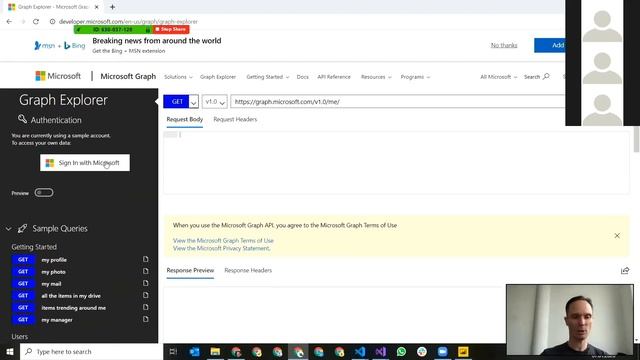Click document icon next to 'my manager'
Image resolution: width=640 pixels, height=360 pixels.
pyautogui.click(x=146, y=319)
